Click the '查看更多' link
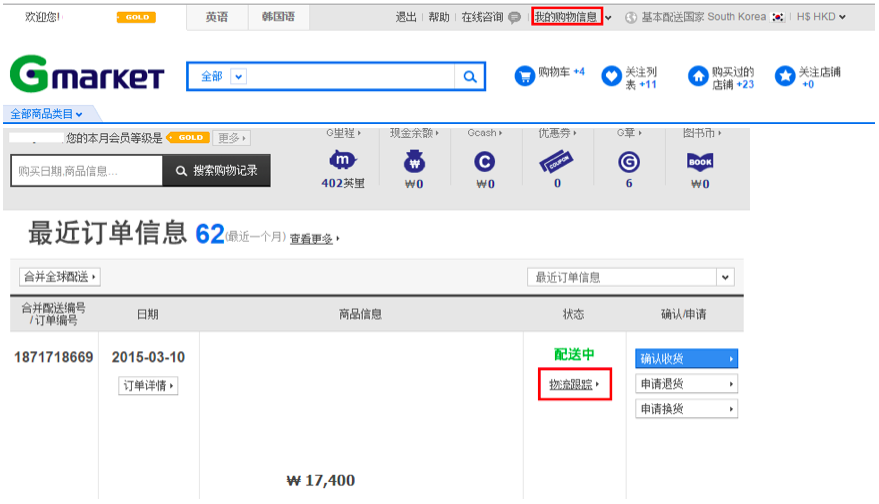The image size is (879, 504). (313, 239)
